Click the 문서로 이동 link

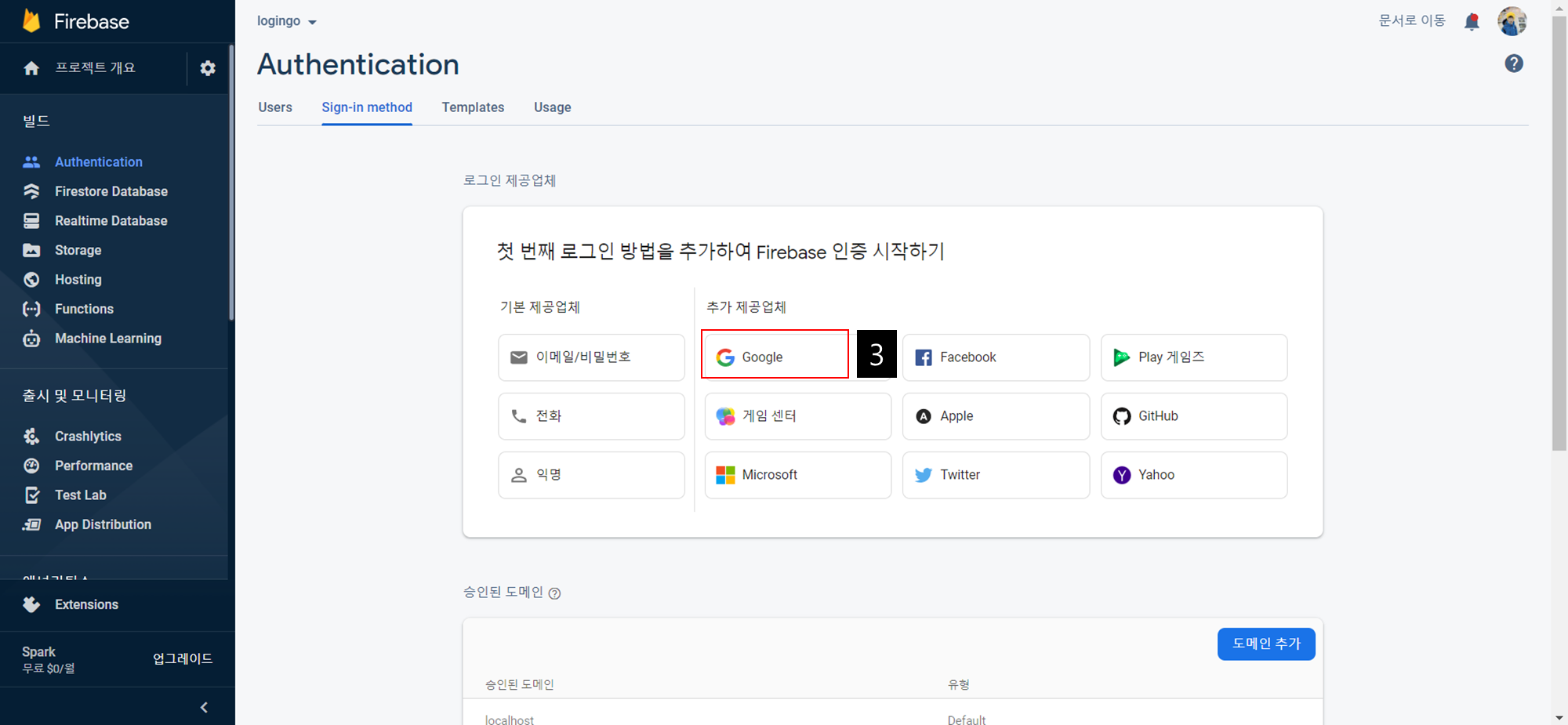[1412, 21]
